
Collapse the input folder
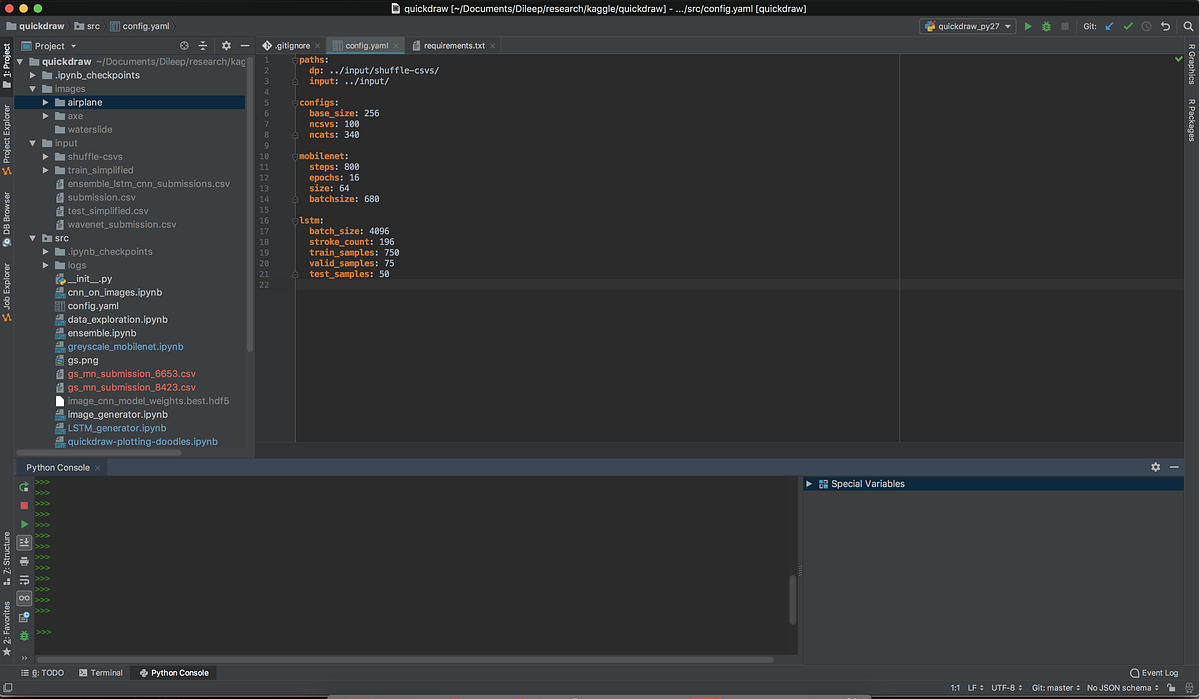[x=33, y=142]
